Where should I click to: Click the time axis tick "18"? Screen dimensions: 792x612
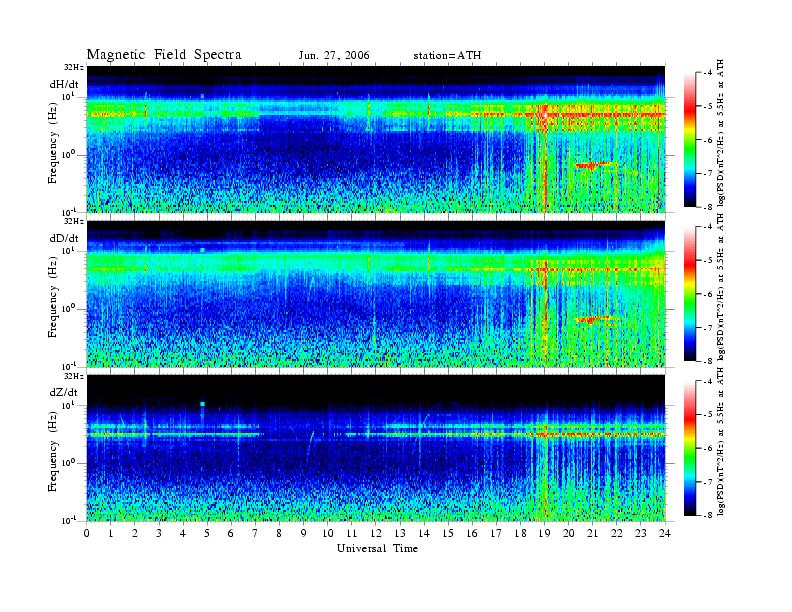coord(521,533)
